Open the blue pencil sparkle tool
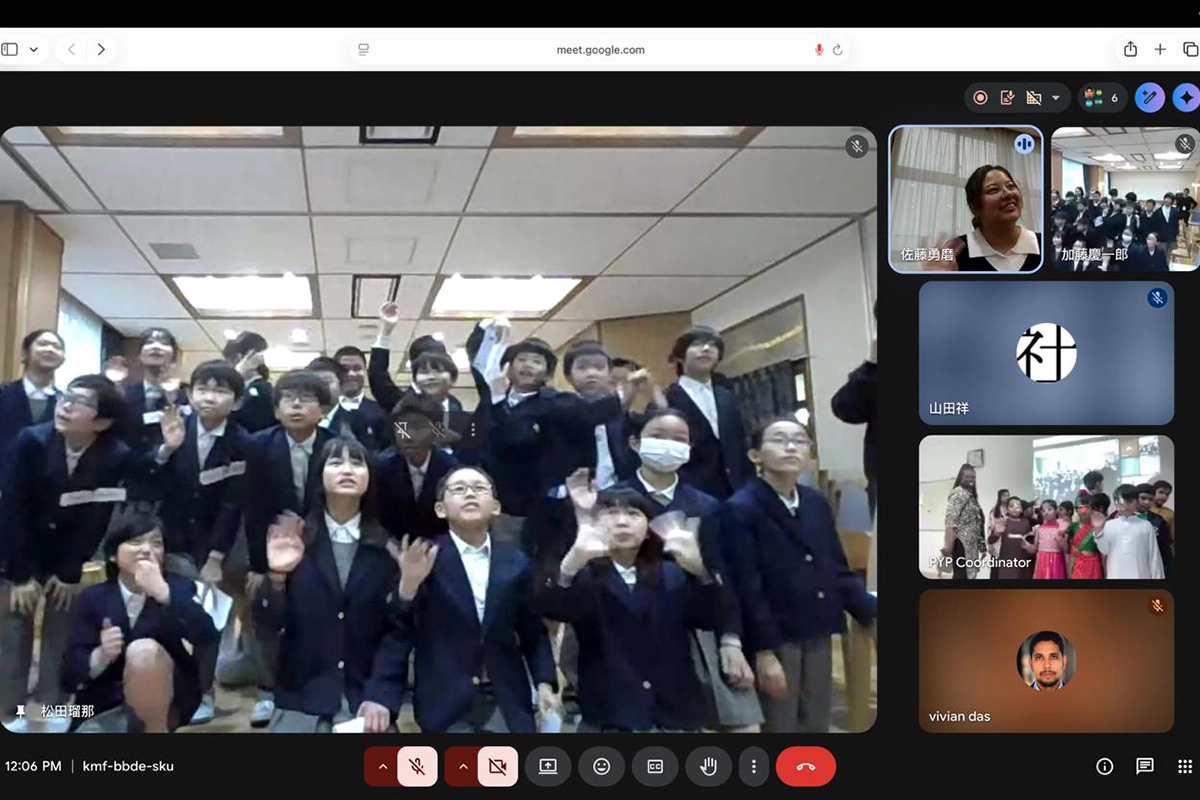Image resolution: width=1200 pixels, height=800 pixels. coord(1150,97)
